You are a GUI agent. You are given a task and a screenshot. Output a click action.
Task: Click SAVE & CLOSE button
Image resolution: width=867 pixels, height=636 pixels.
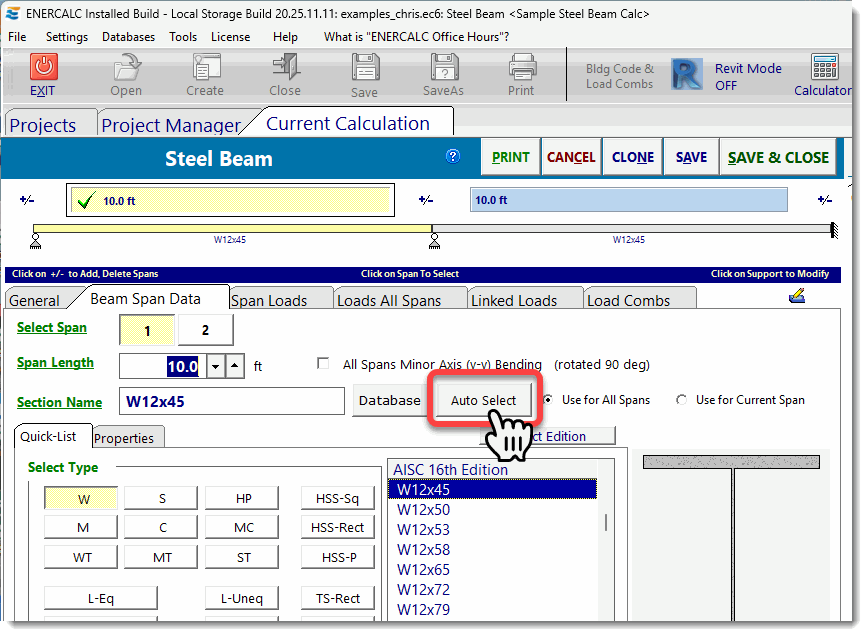tap(778, 158)
